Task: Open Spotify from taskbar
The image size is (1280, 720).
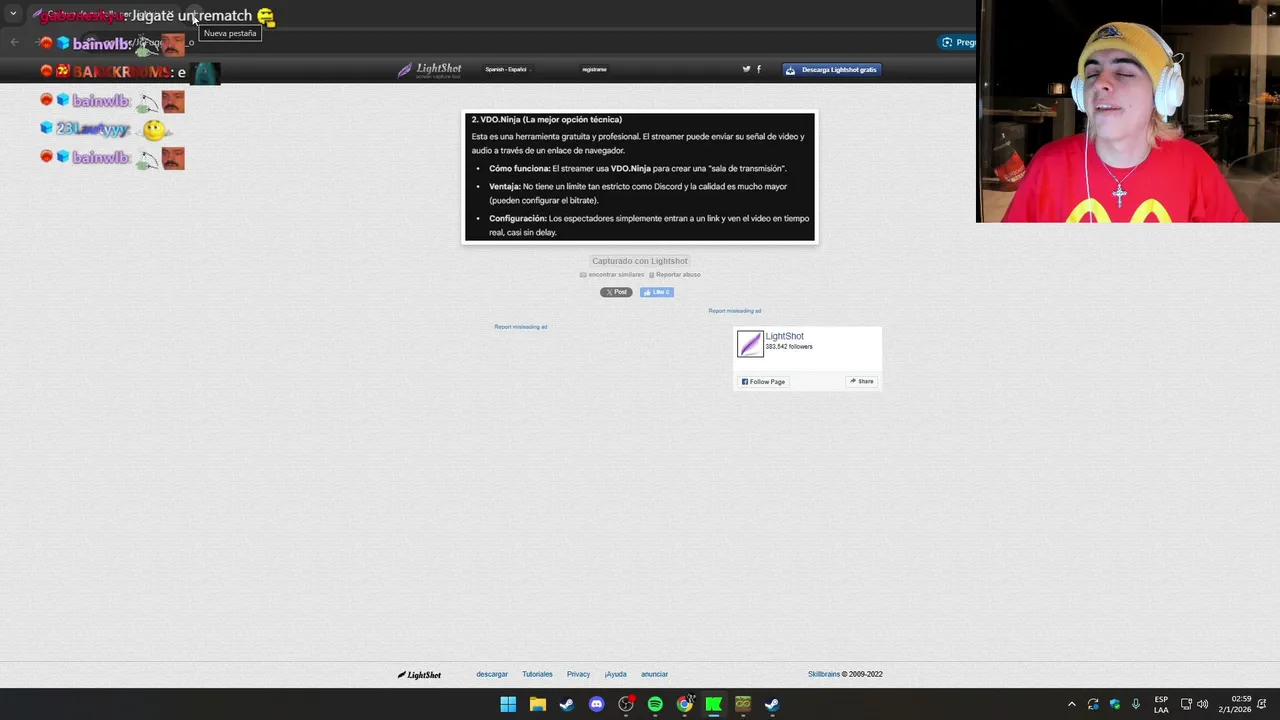Action: point(655,704)
